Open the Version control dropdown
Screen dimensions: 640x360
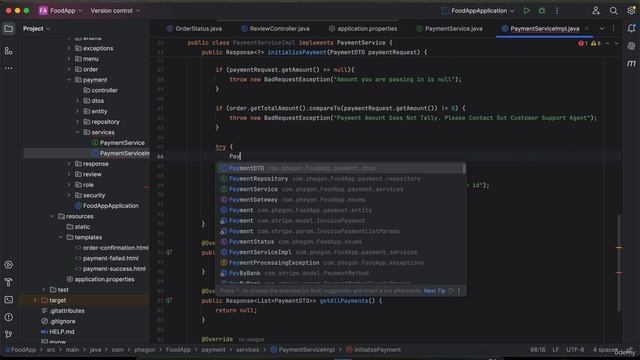click(115, 11)
